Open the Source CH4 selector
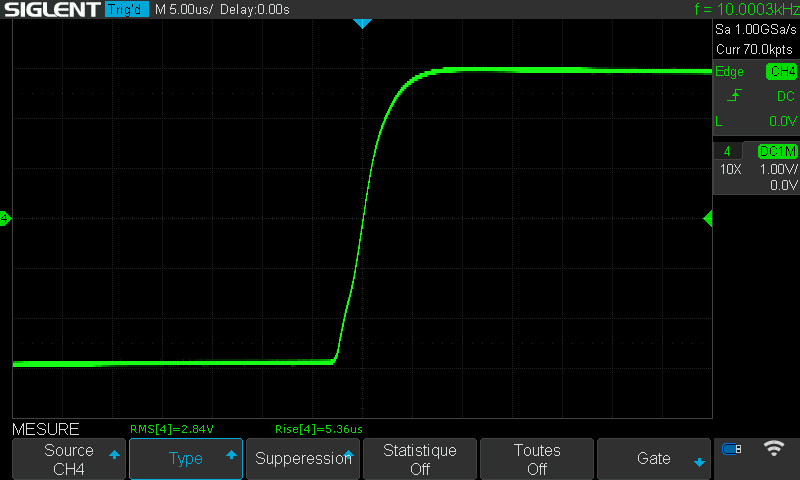Screen dimensions: 800x480 tap(69, 459)
